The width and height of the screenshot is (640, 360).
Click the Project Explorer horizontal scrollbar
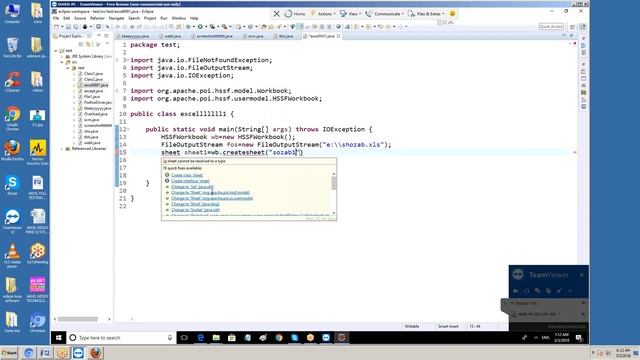point(78,319)
